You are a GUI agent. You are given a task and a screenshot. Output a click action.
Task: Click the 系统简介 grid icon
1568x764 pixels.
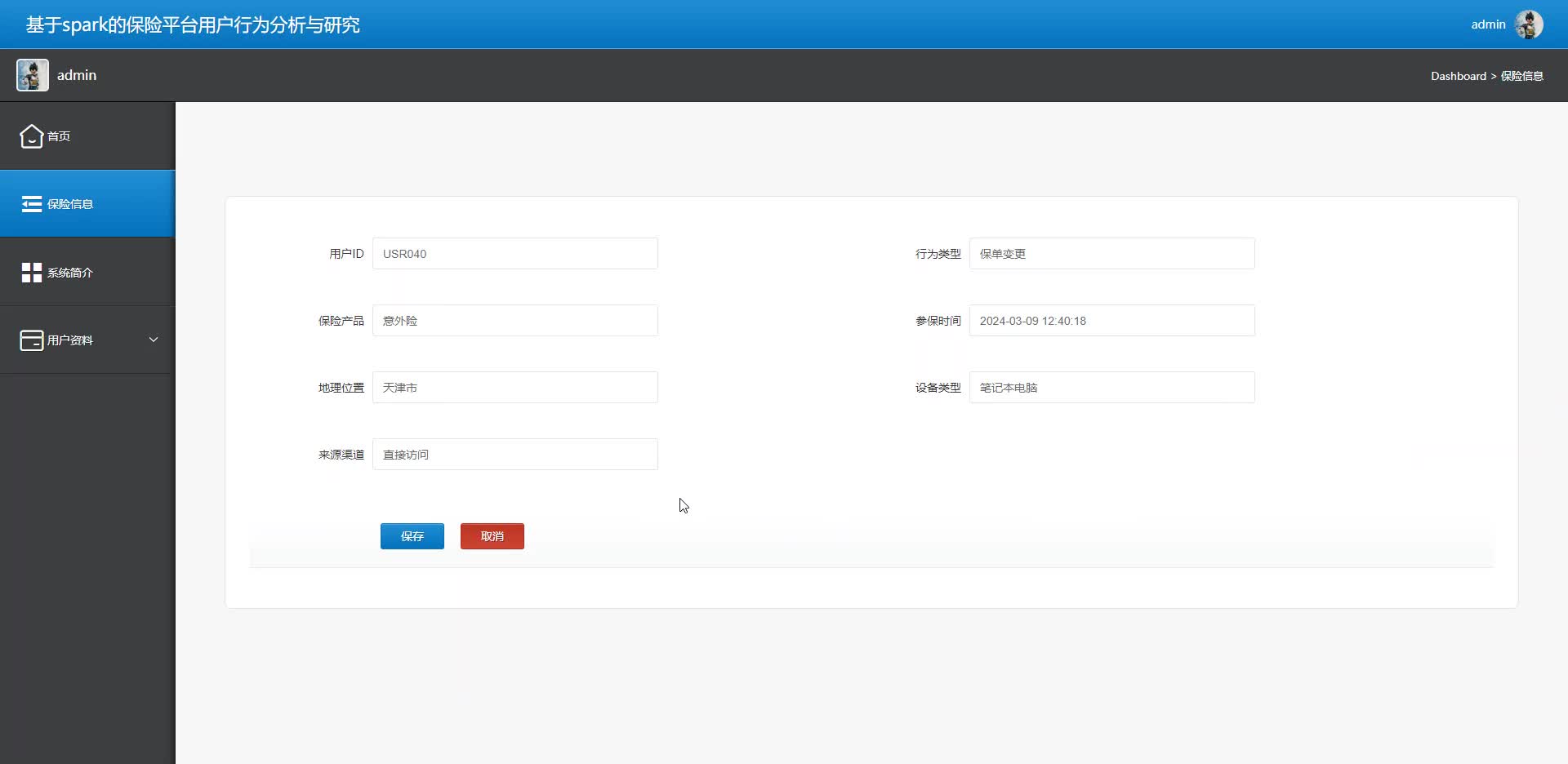(x=31, y=272)
